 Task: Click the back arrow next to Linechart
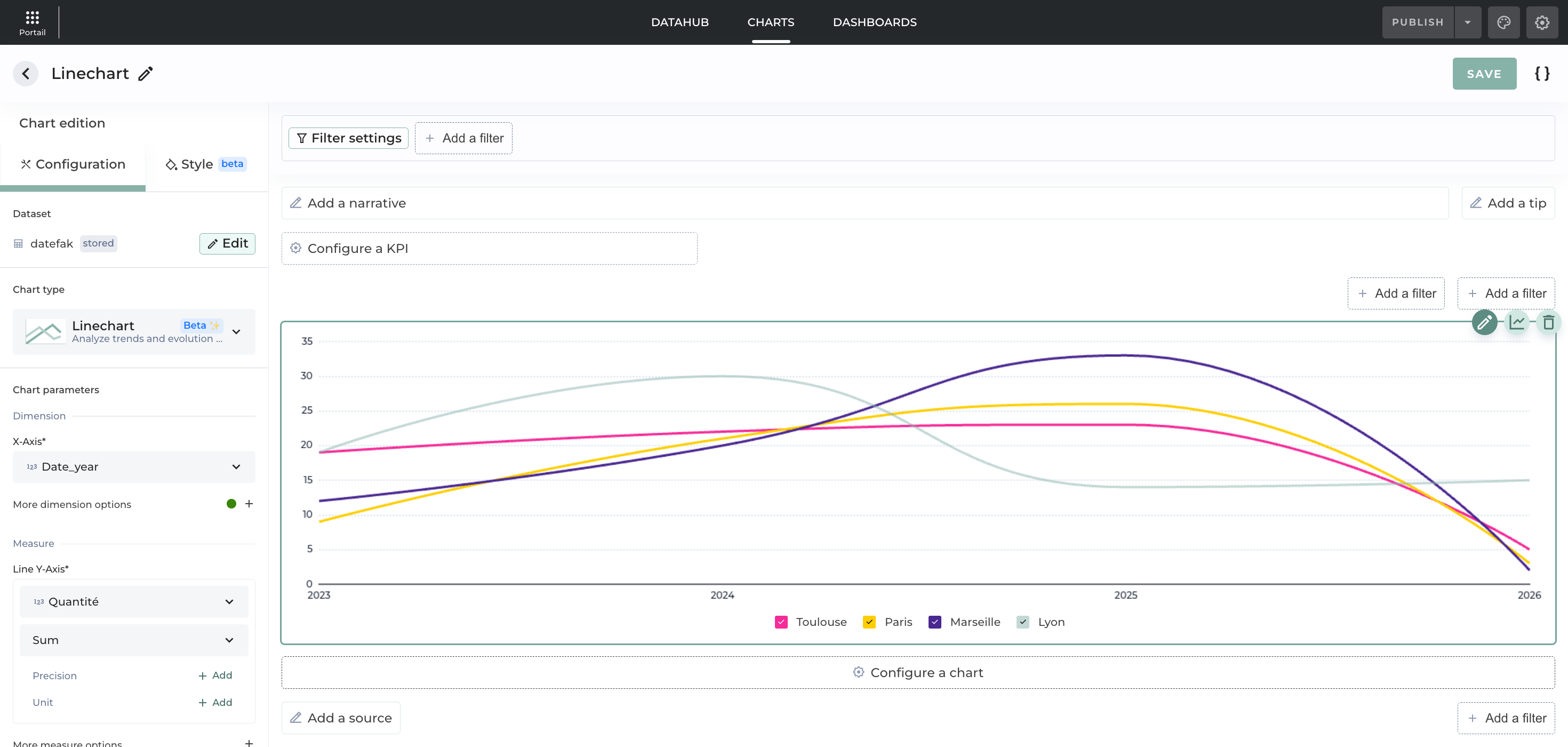click(x=26, y=74)
